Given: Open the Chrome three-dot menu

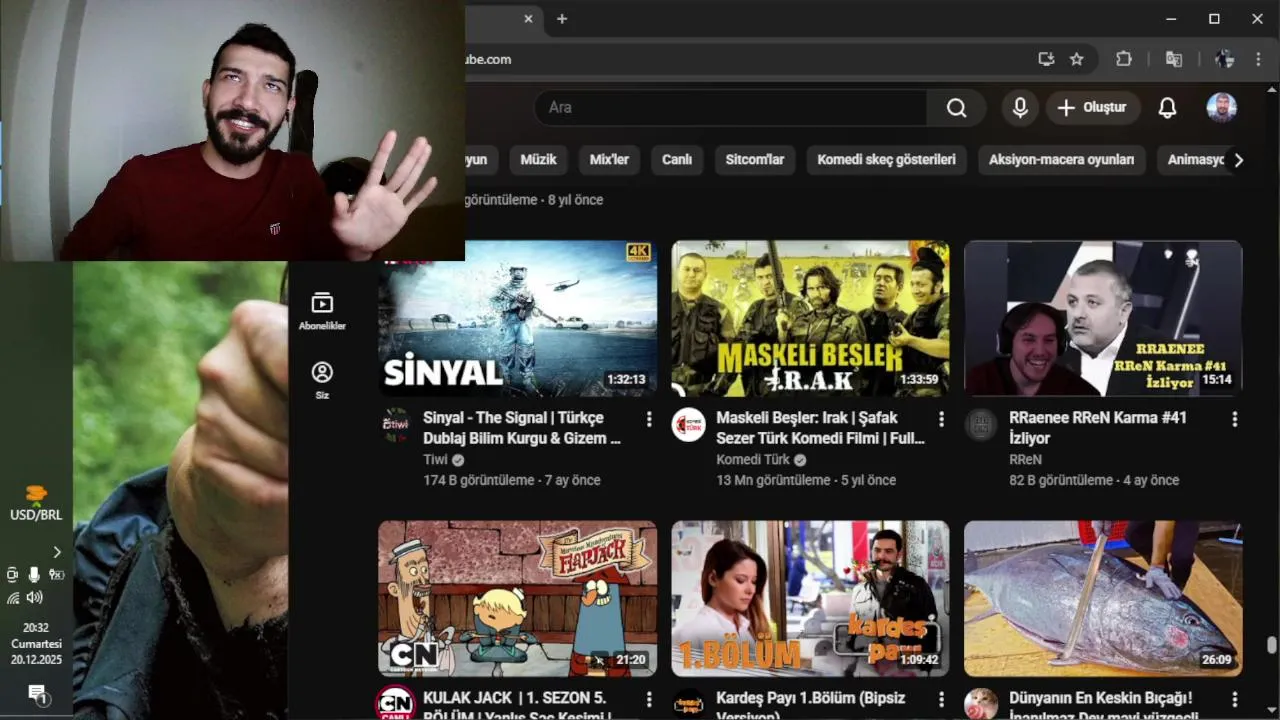Looking at the screenshot, I should click(x=1258, y=59).
